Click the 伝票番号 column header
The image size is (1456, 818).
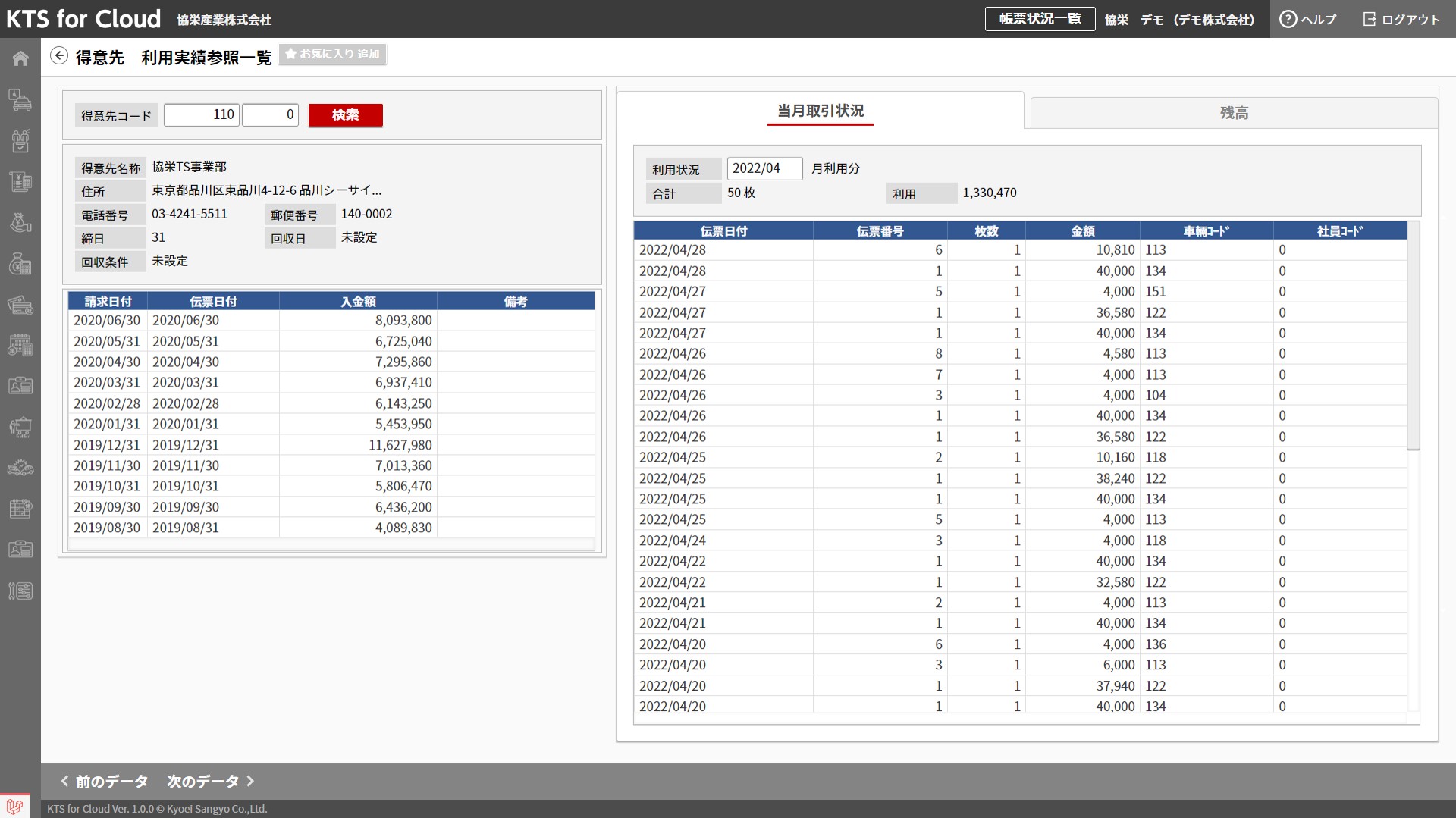[x=880, y=230]
